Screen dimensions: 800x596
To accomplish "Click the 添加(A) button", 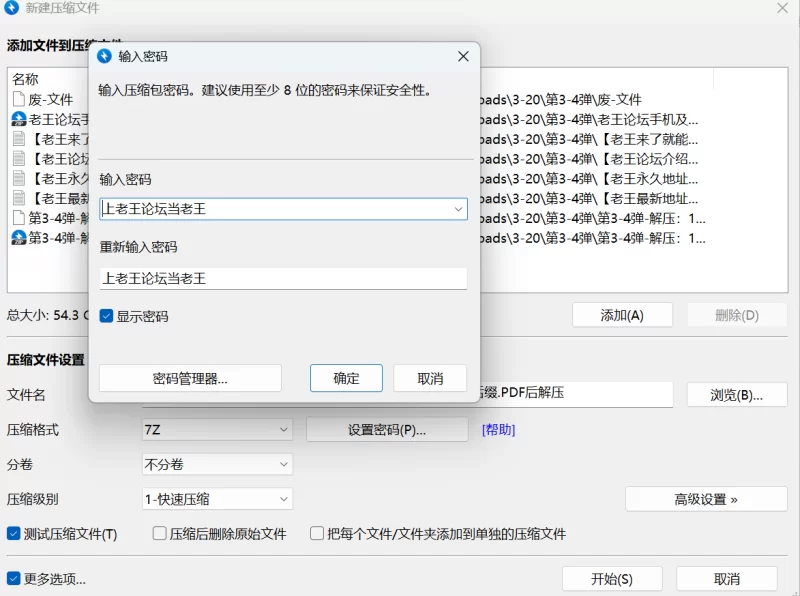I will tap(622, 315).
